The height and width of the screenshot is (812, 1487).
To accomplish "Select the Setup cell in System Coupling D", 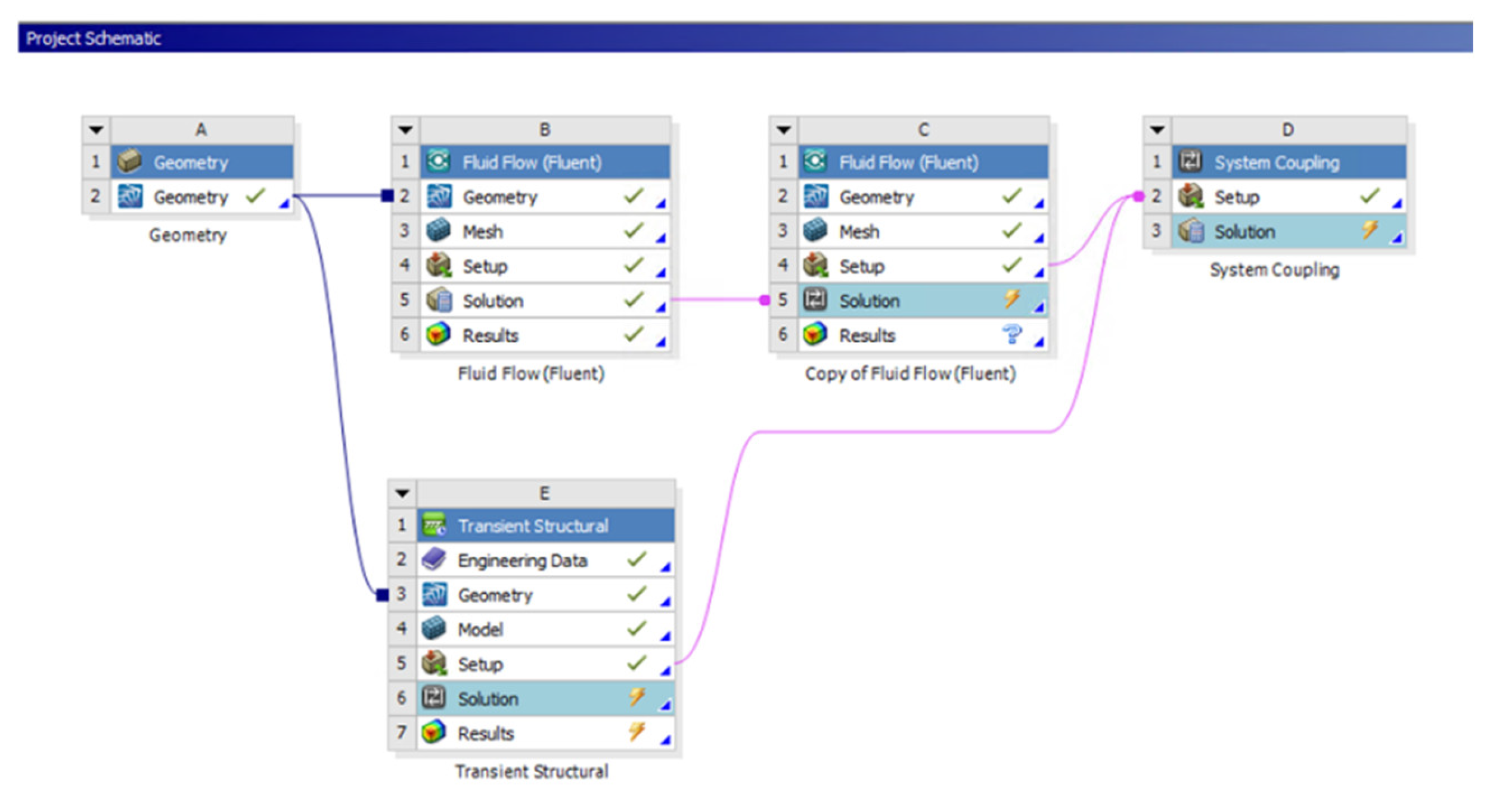I will click(1289, 197).
